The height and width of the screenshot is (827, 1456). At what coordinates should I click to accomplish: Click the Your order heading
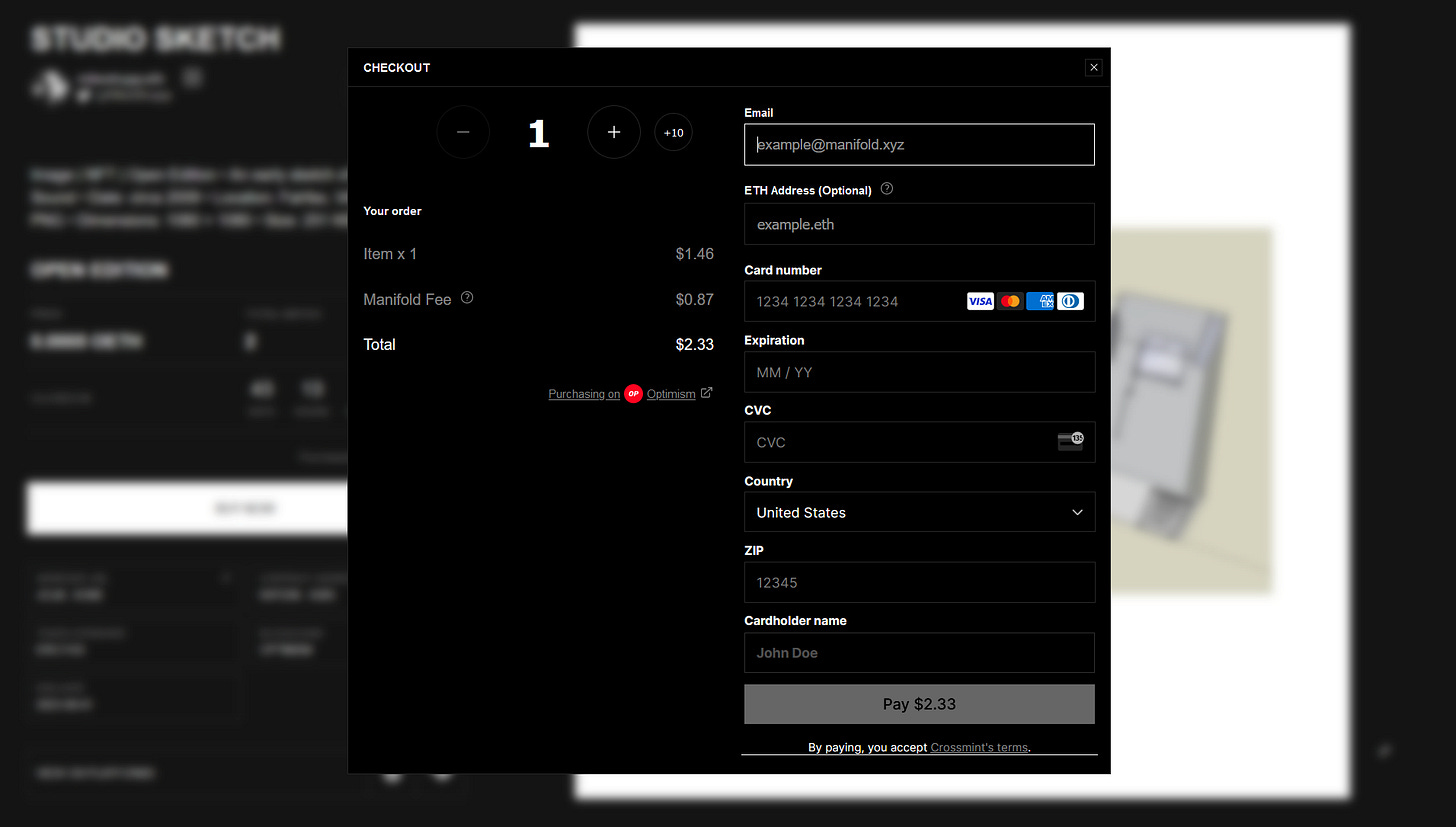tap(392, 211)
